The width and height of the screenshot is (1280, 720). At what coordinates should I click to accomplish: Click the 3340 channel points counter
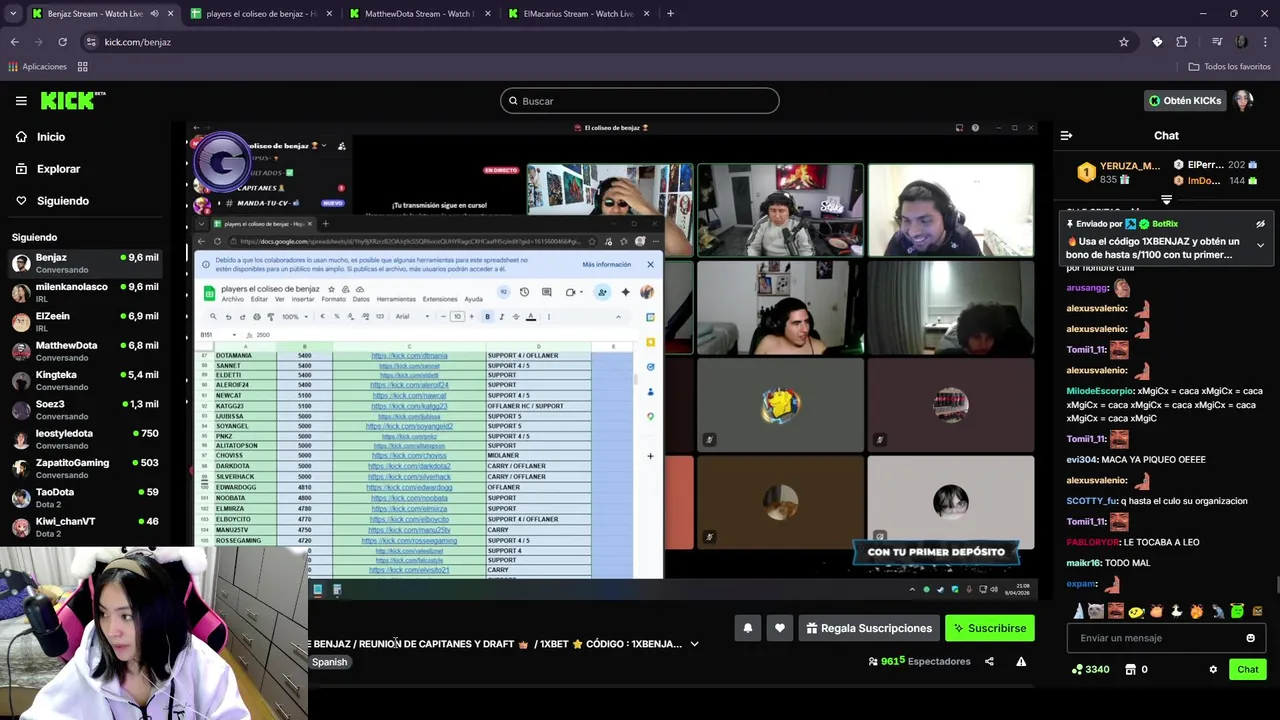tap(1090, 669)
